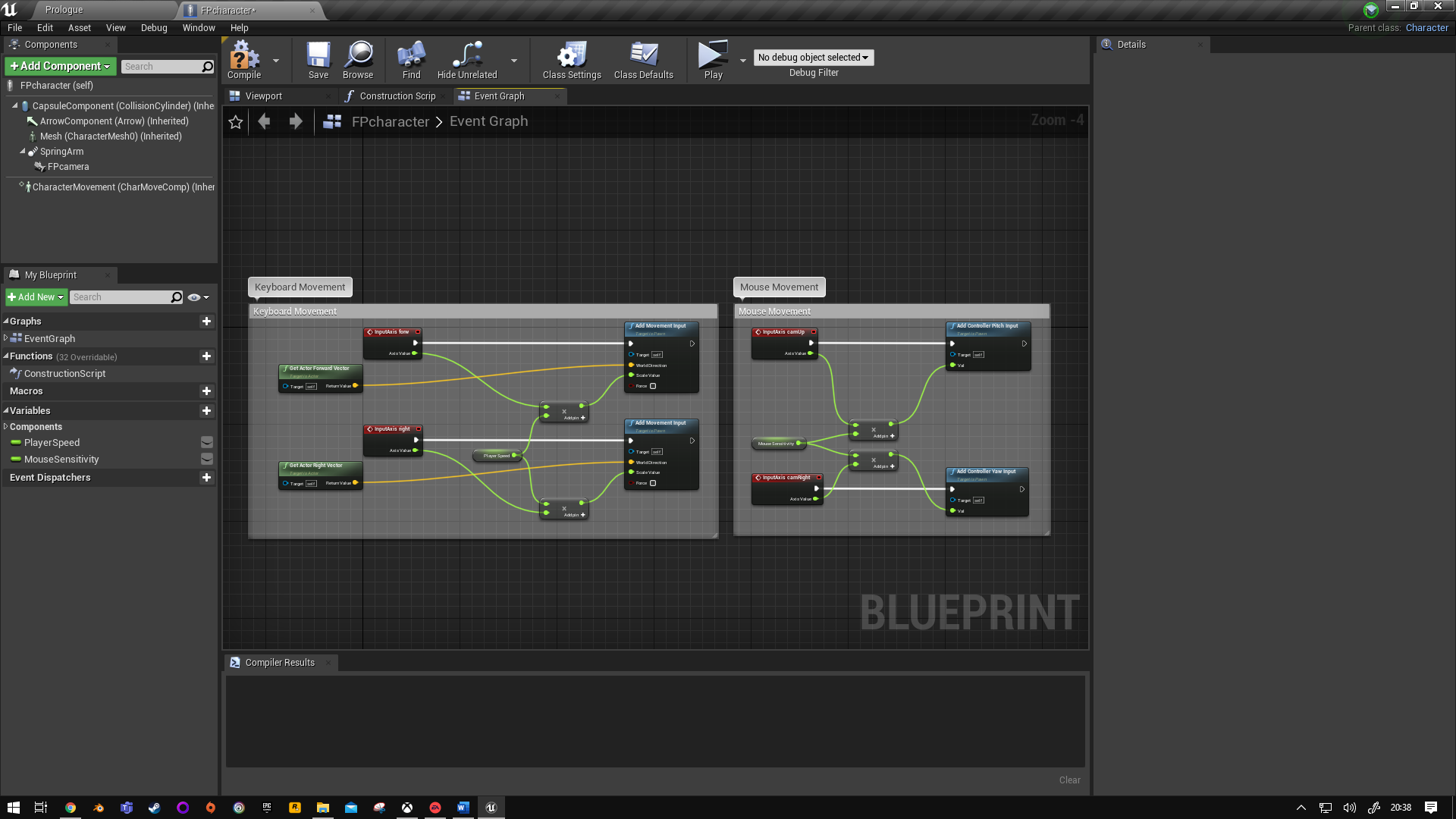Open the debug object selection dropdown

pyautogui.click(x=813, y=58)
